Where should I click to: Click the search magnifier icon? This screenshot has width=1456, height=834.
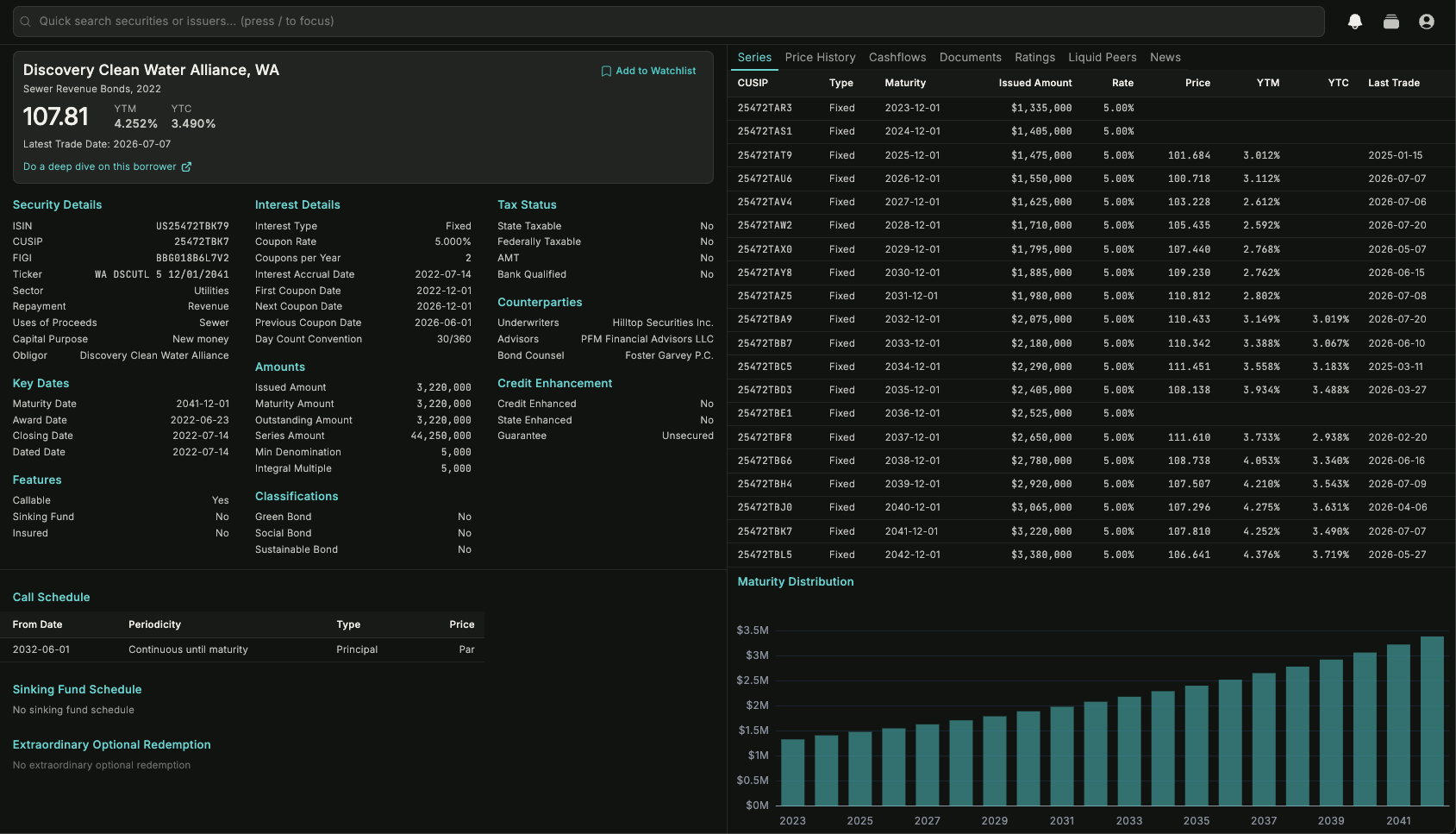pos(26,22)
